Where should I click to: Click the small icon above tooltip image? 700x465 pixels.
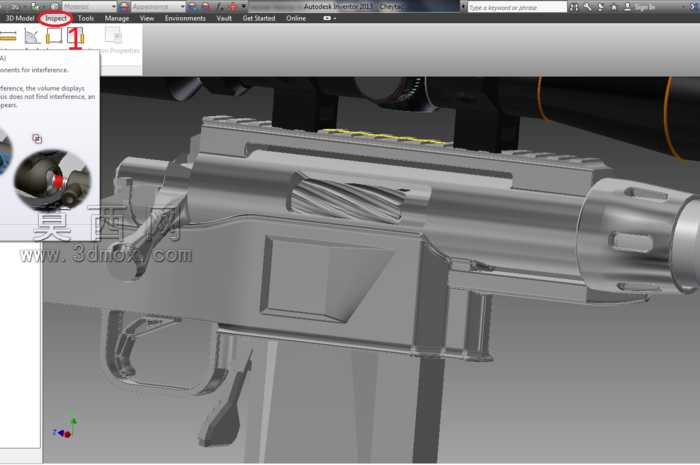(x=37, y=139)
